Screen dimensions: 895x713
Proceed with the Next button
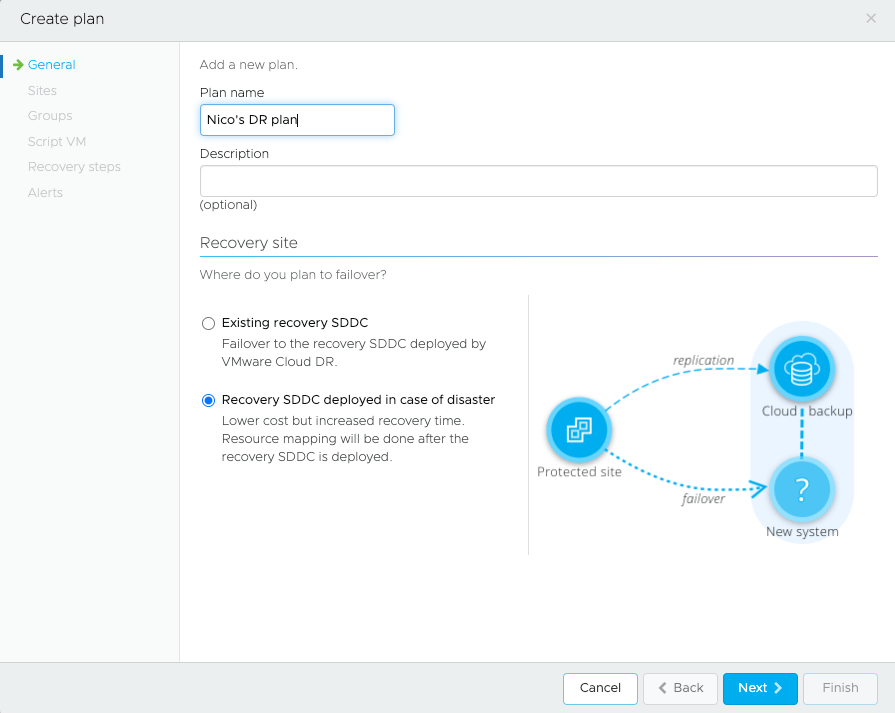coord(760,688)
